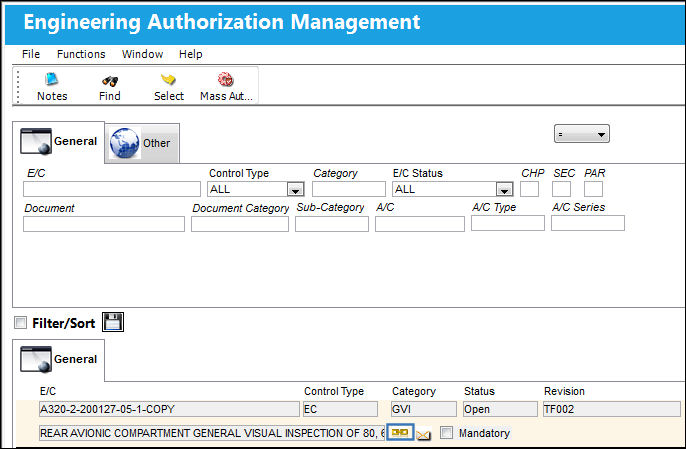Open the Control Type ALL dropdown
This screenshot has width=686, height=449.
[295, 189]
